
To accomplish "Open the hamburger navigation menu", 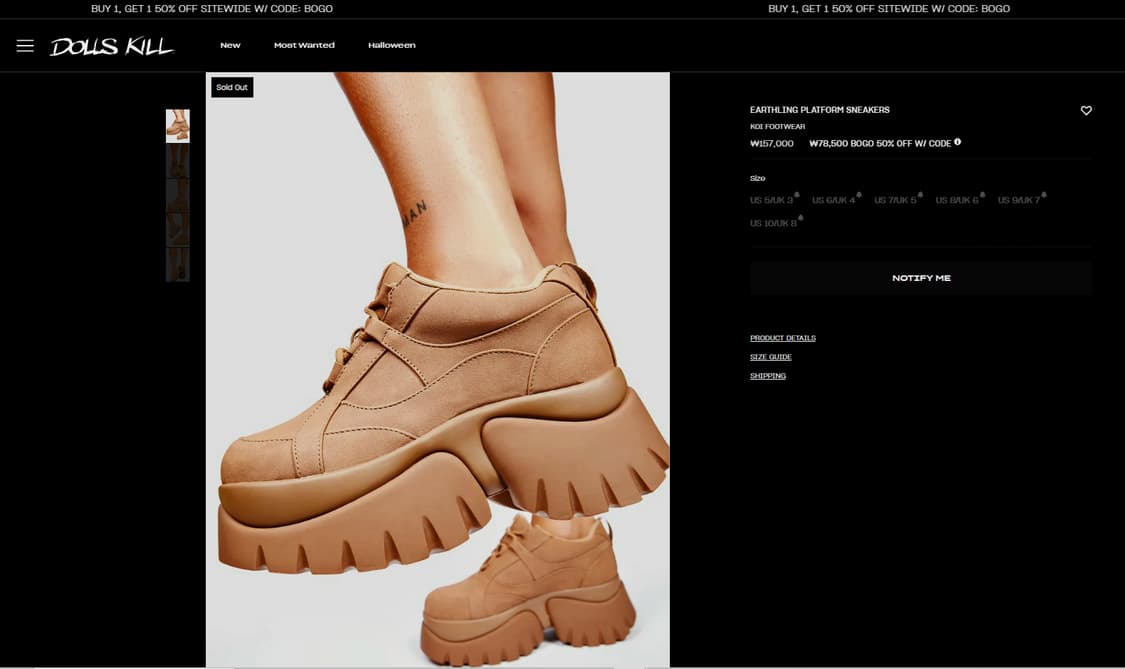I will 25,46.
